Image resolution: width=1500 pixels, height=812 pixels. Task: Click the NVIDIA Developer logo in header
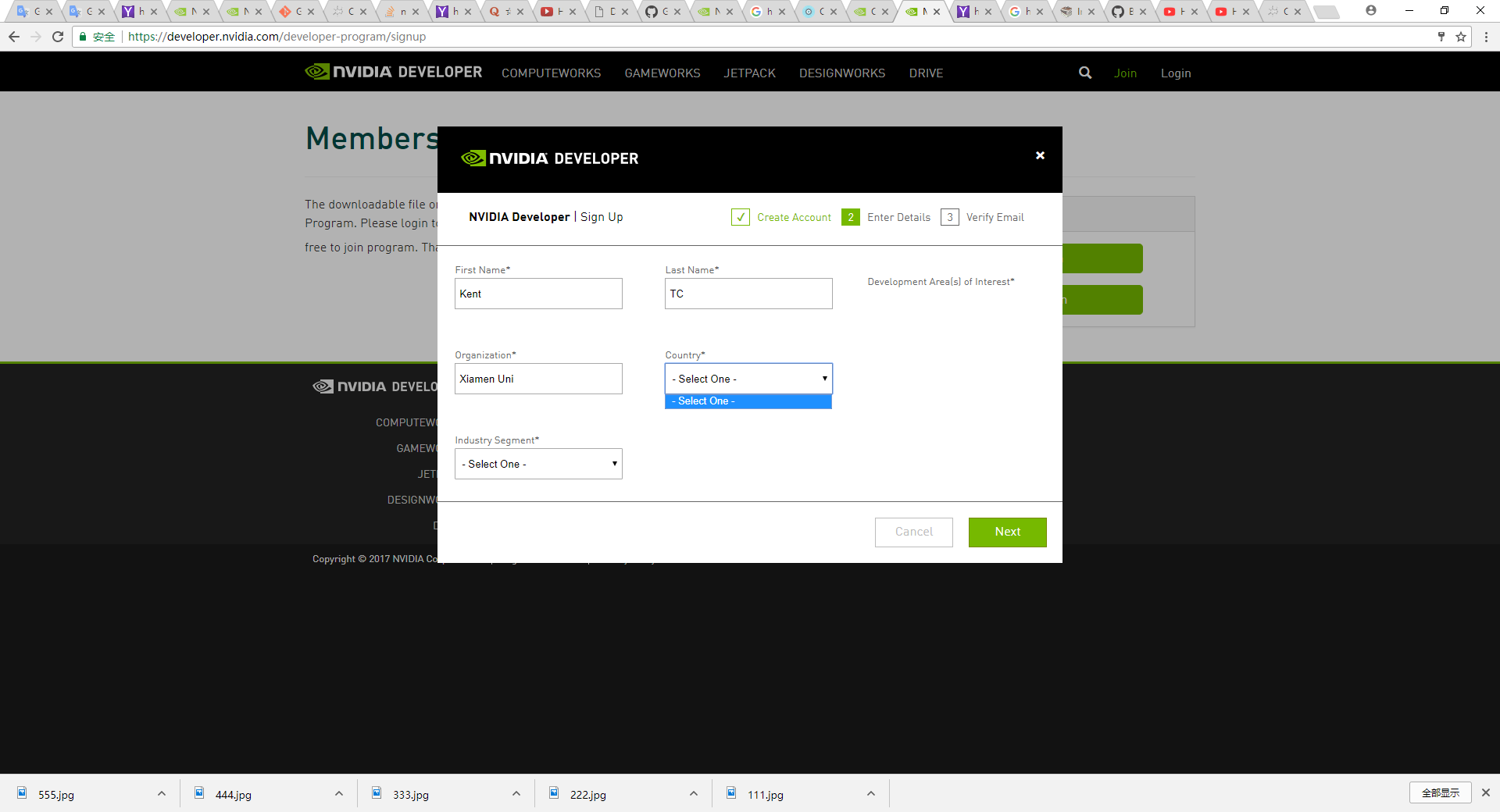point(393,72)
